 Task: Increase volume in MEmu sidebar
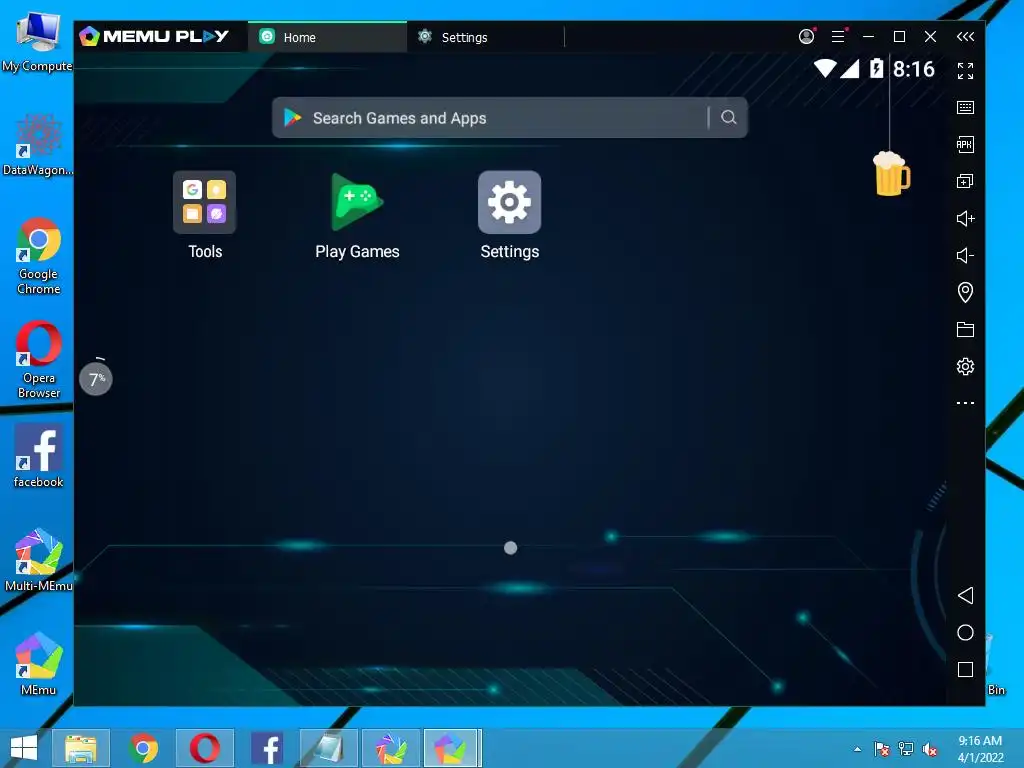[x=965, y=218]
